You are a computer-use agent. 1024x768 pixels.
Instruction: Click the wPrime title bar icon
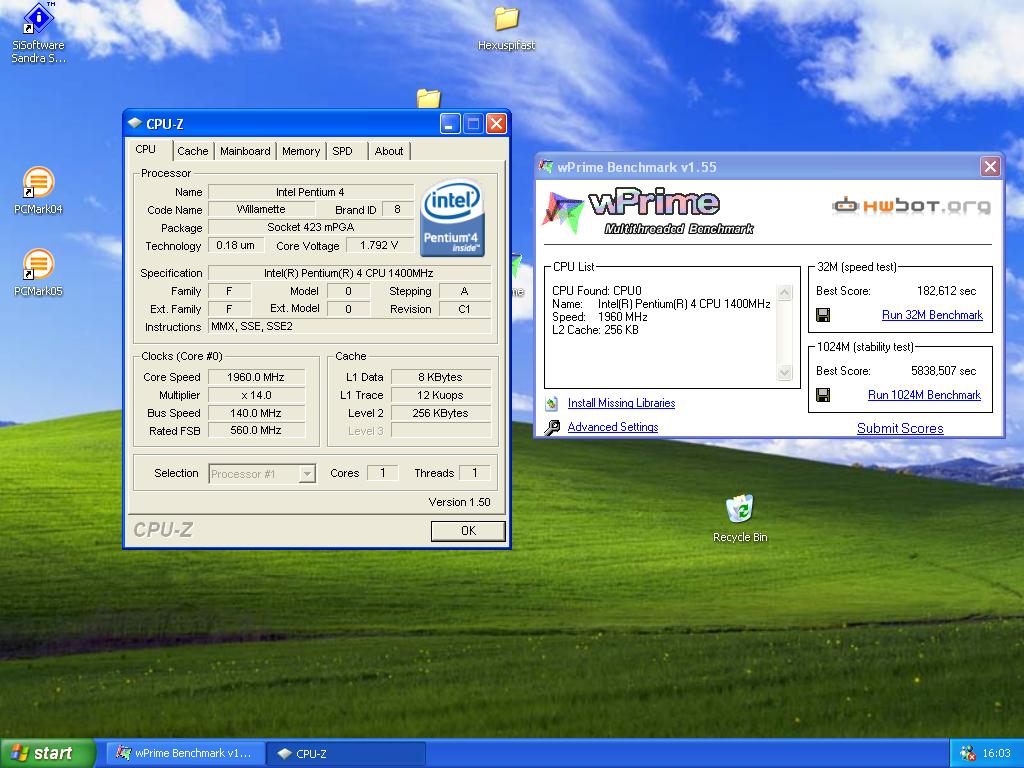545,167
